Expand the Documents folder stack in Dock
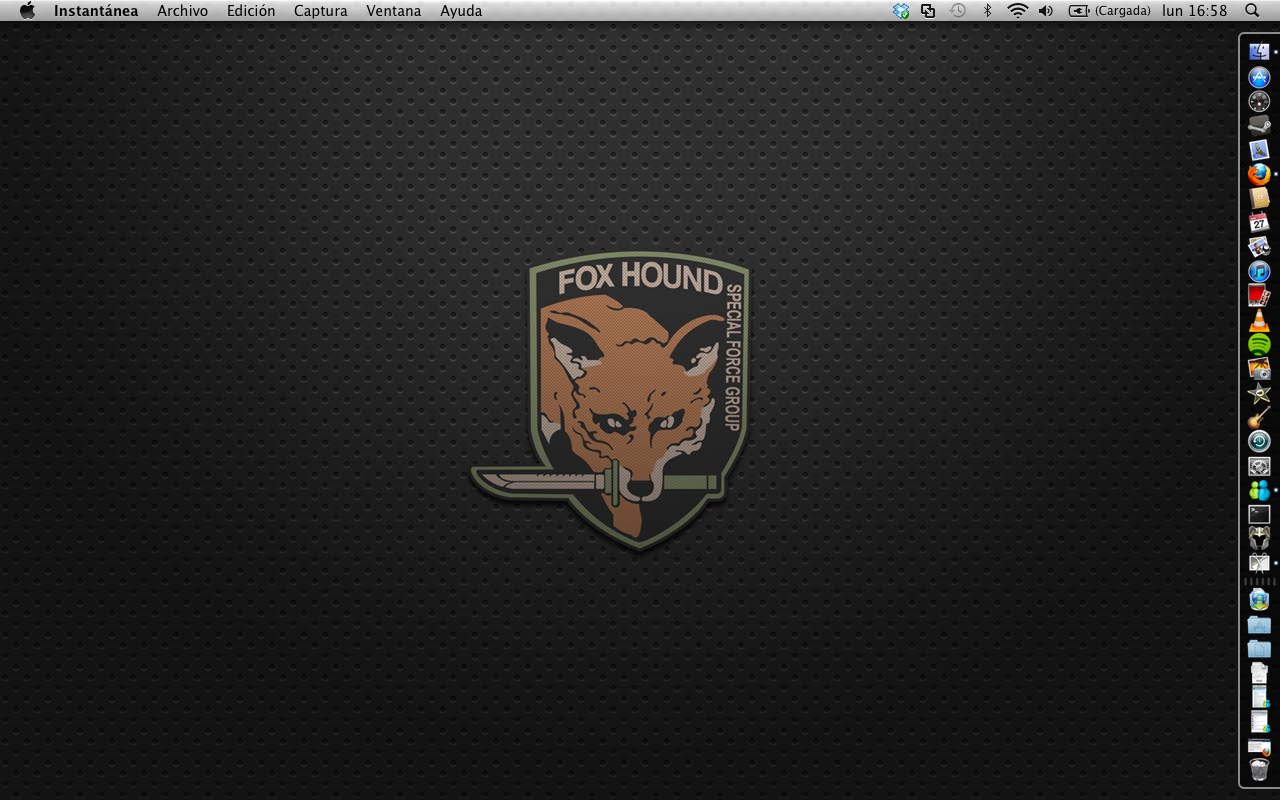 (1259, 649)
